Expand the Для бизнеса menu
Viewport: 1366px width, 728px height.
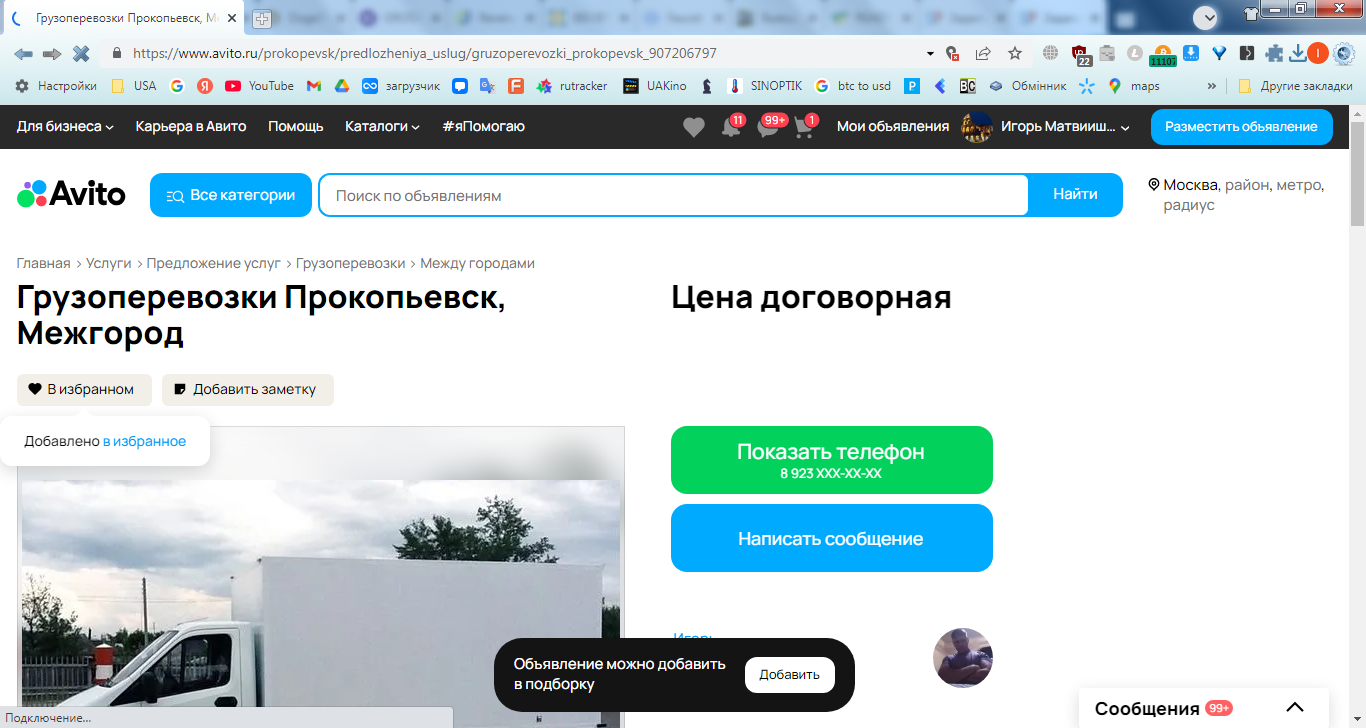click(x=65, y=127)
